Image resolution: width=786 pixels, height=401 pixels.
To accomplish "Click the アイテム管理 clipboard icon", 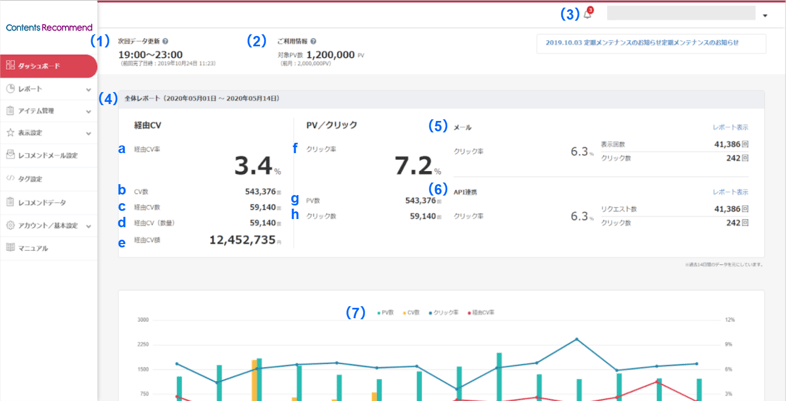I will tap(11, 111).
